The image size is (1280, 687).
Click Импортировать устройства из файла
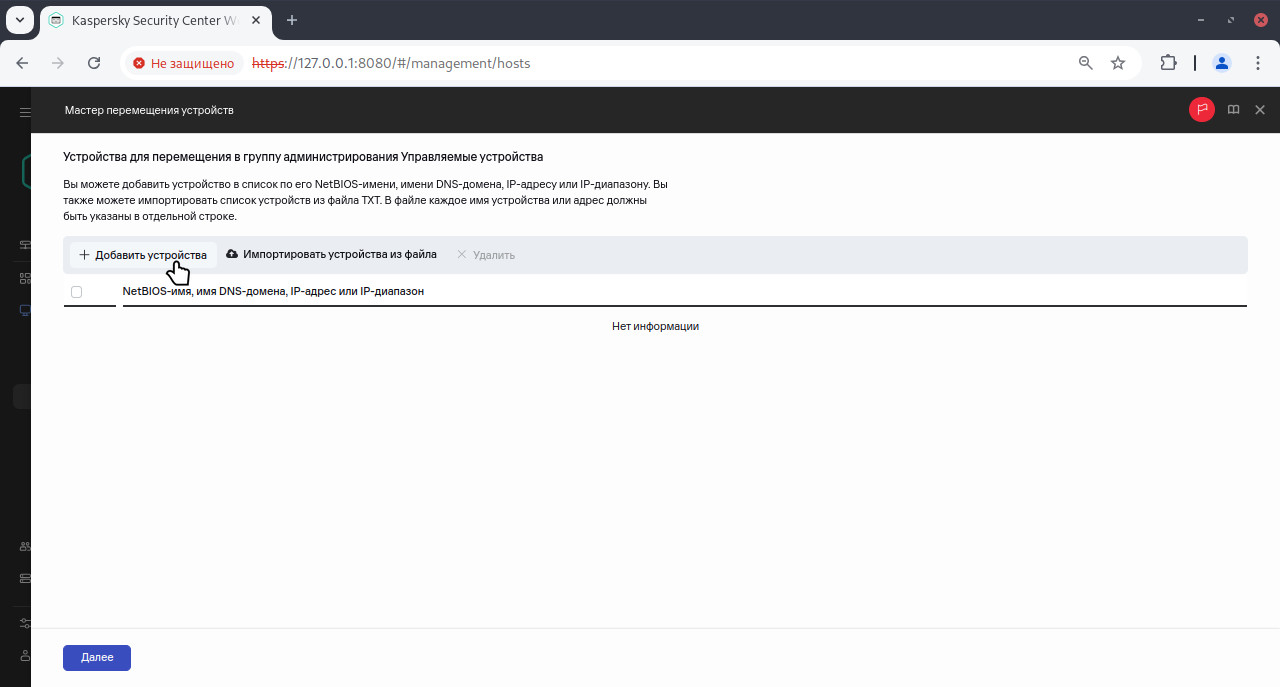click(332, 255)
